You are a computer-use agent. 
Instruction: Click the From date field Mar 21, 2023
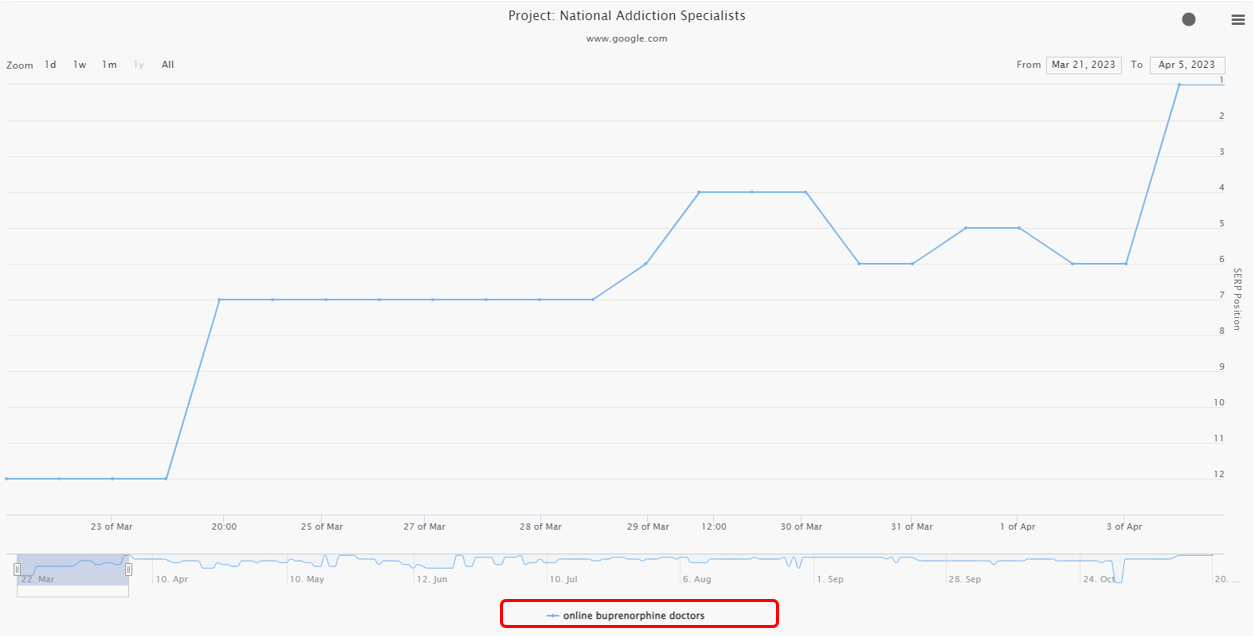(x=1083, y=65)
